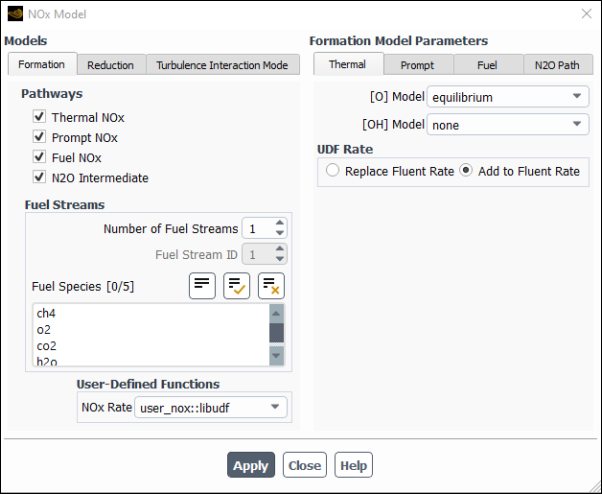The height and width of the screenshot is (494, 602).
Task: Click the Fuel Species list scrollbar thumb
Action: [x=276, y=332]
